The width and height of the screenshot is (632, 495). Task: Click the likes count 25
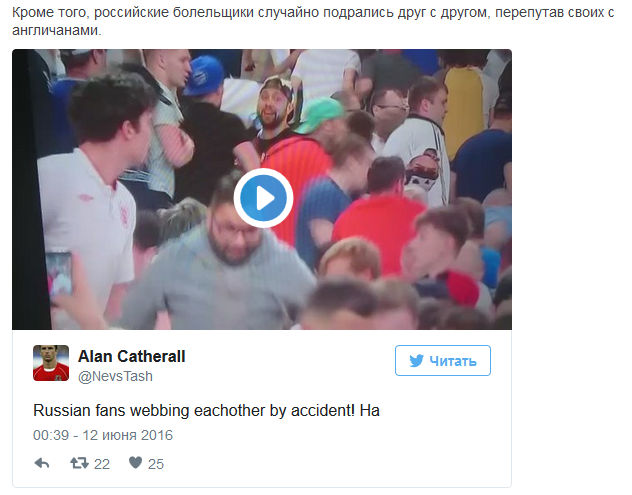[x=156, y=464]
